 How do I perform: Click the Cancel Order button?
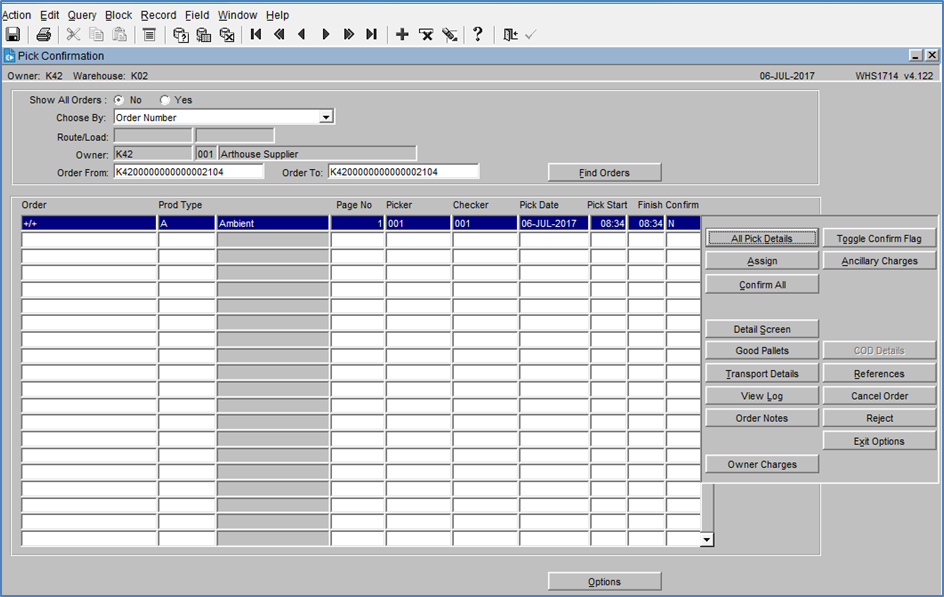tap(879, 396)
